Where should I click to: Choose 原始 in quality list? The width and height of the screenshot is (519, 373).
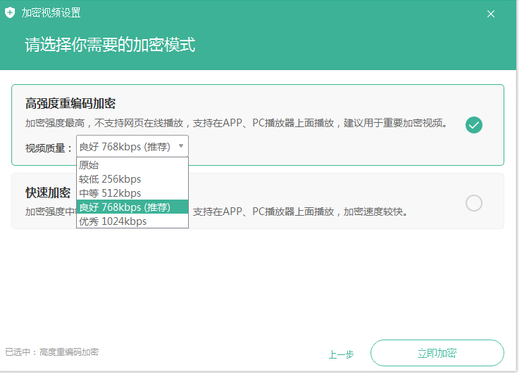[132, 165]
